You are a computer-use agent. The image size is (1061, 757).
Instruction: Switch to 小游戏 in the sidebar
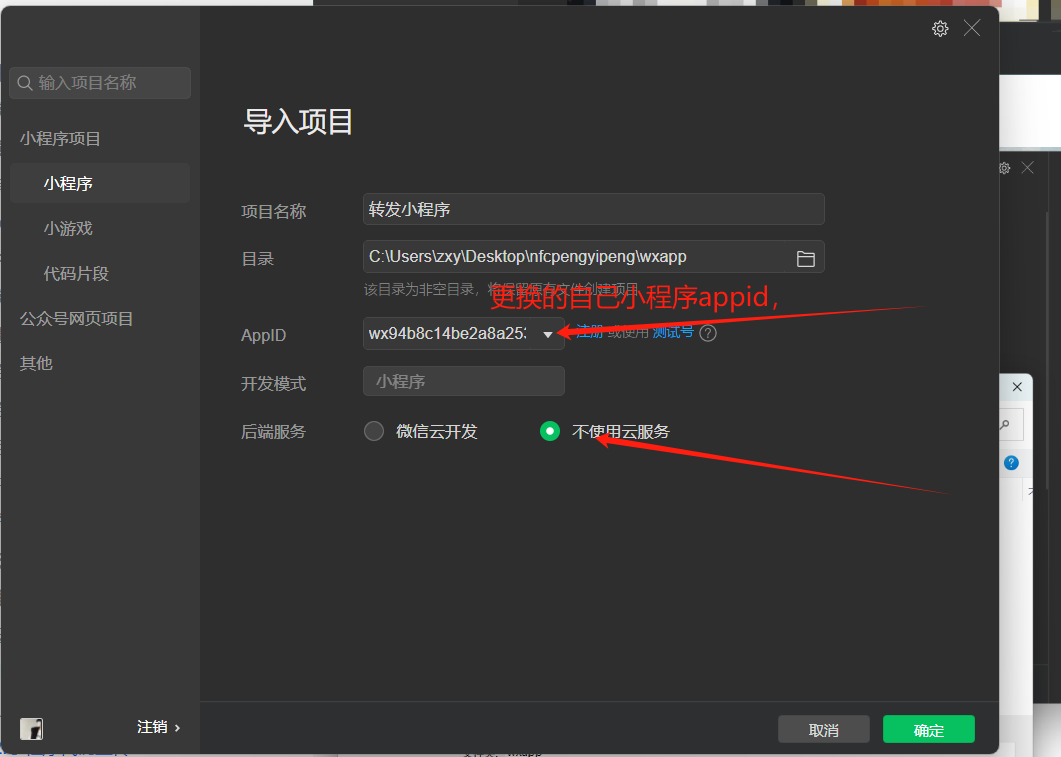[68, 228]
